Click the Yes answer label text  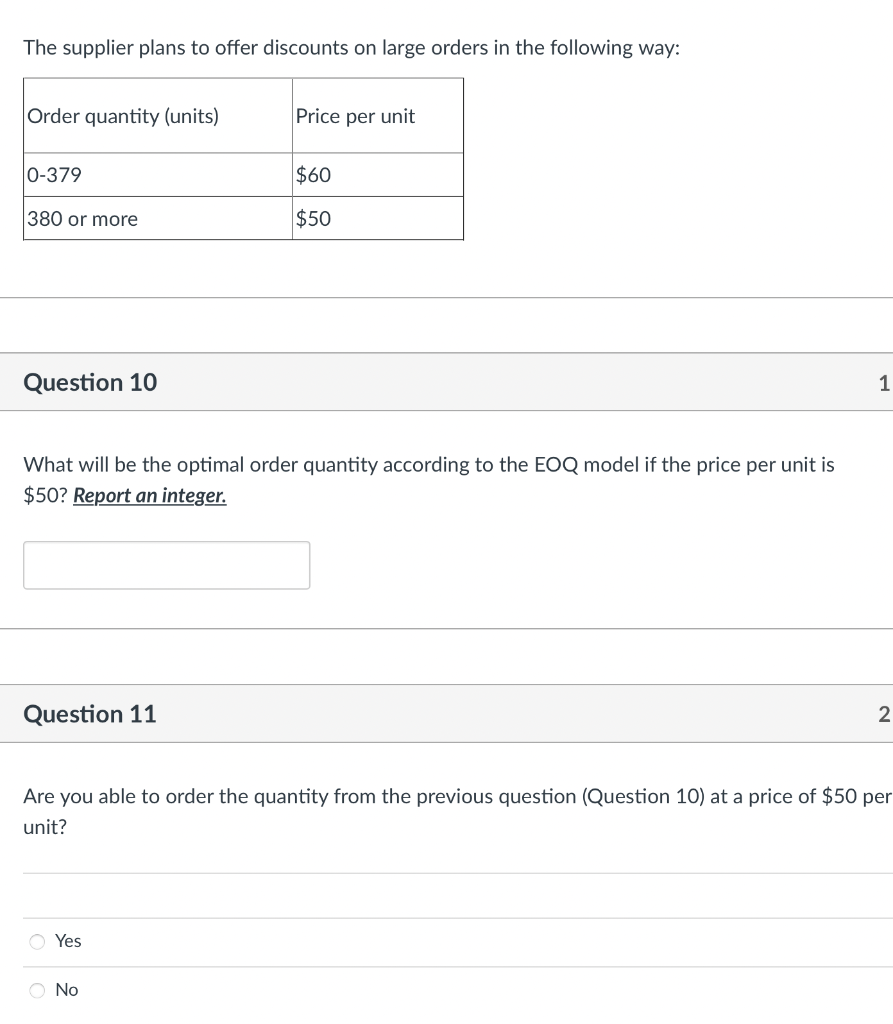point(68,941)
